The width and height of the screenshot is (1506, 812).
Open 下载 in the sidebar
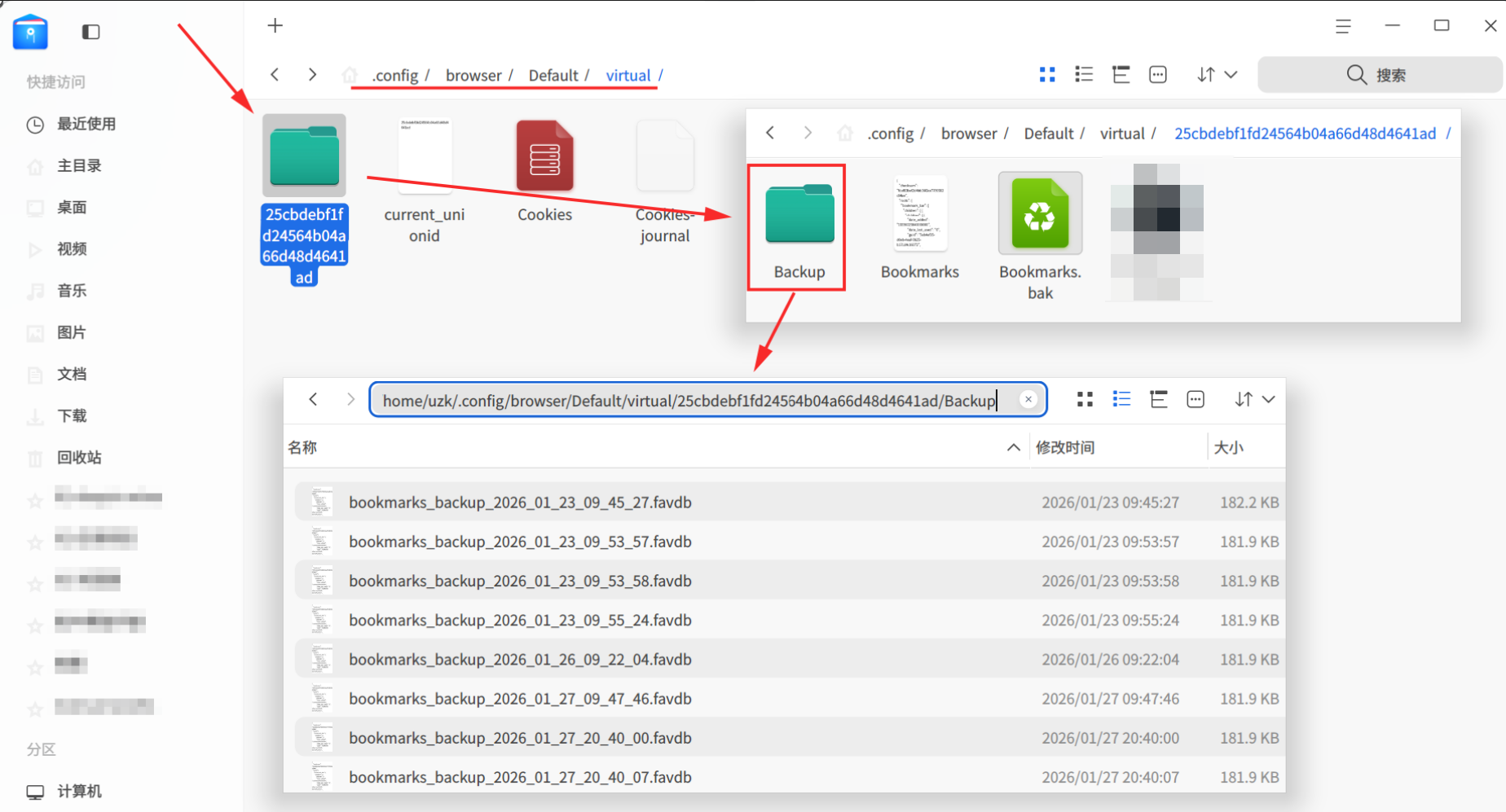tap(72, 416)
